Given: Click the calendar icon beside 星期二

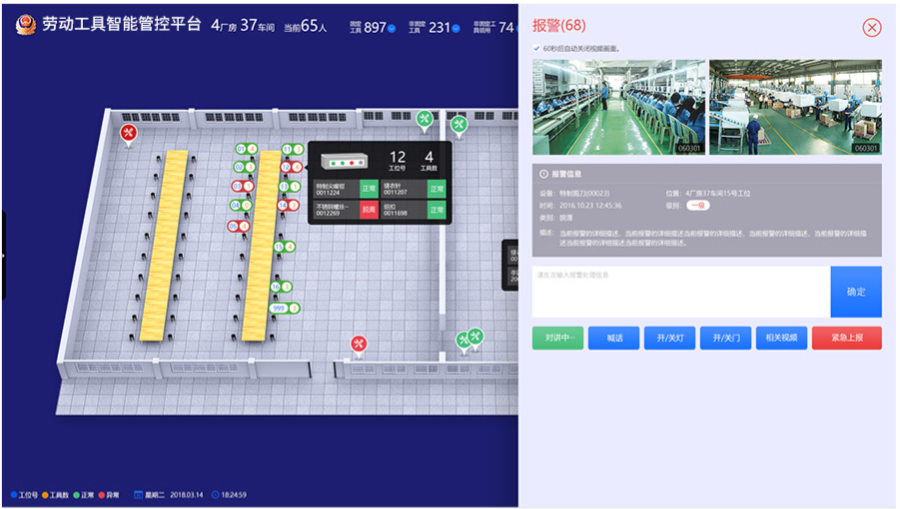Looking at the screenshot, I should pos(138,495).
